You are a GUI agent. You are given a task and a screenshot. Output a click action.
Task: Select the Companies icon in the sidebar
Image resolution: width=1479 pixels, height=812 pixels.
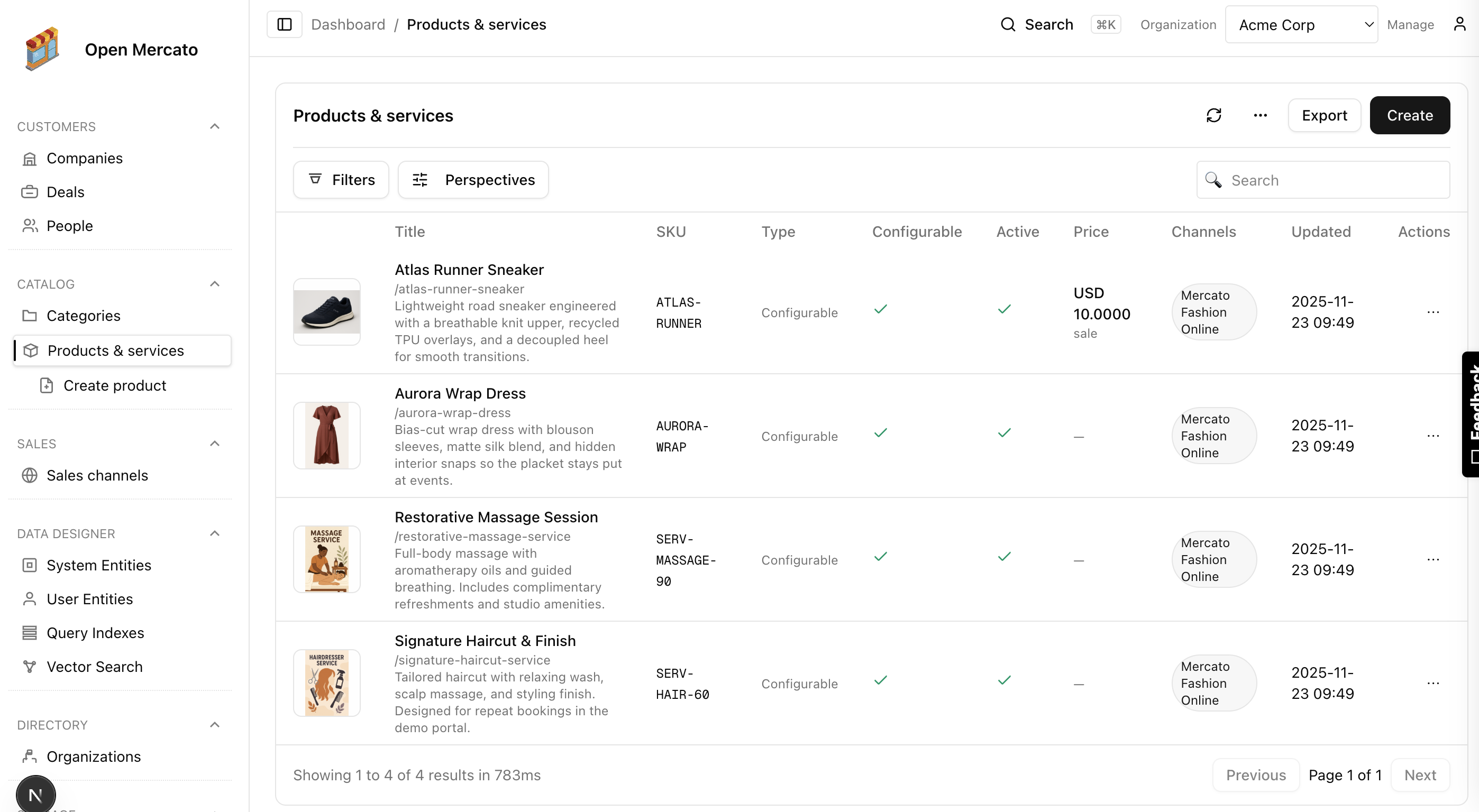(x=30, y=159)
